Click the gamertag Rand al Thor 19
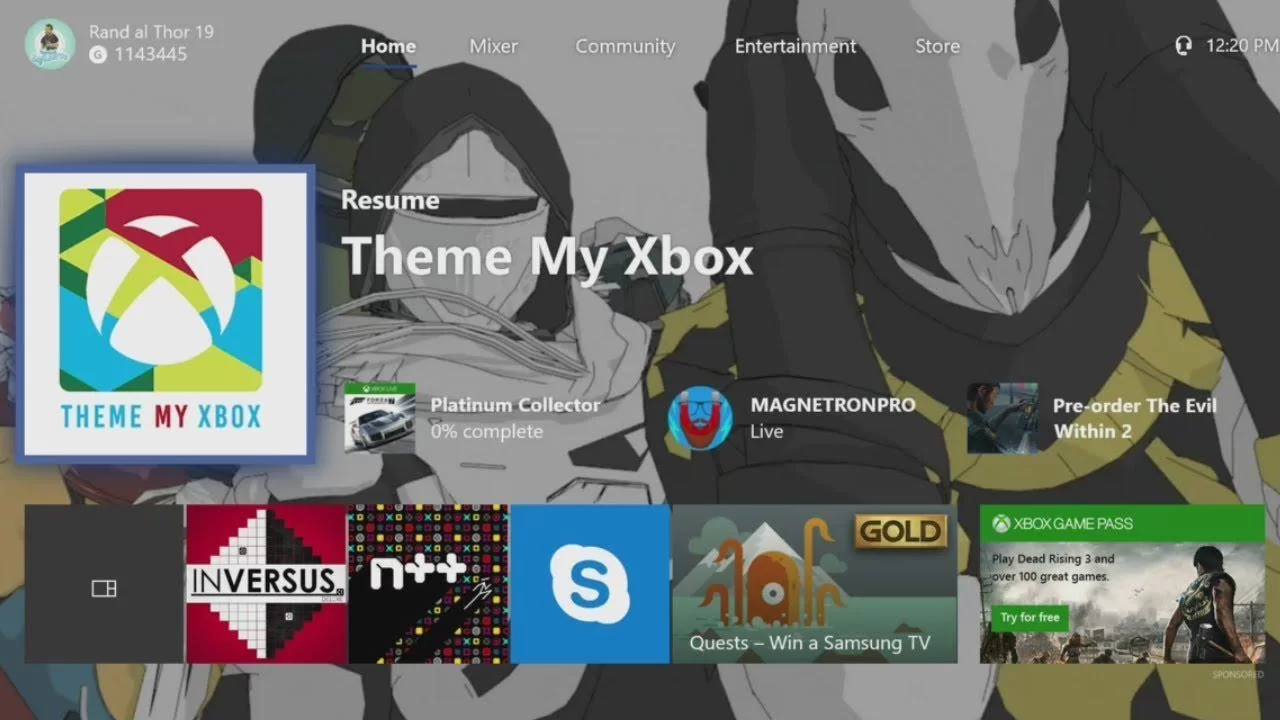Screen dimensions: 1280x720 151,32
